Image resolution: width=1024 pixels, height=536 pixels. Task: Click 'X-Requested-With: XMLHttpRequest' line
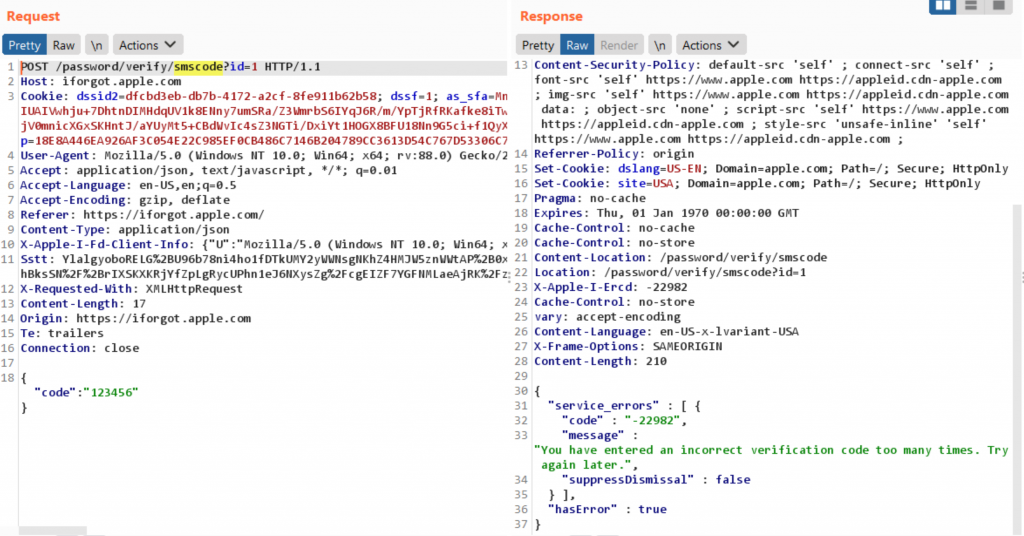click(131, 289)
